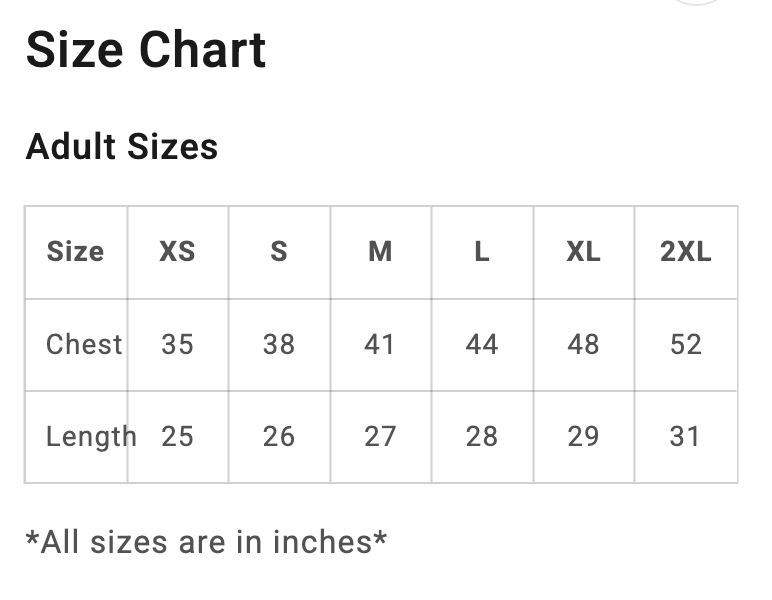Select the M size column header
This screenshot has width=772, height=600.
pos(380,252)
